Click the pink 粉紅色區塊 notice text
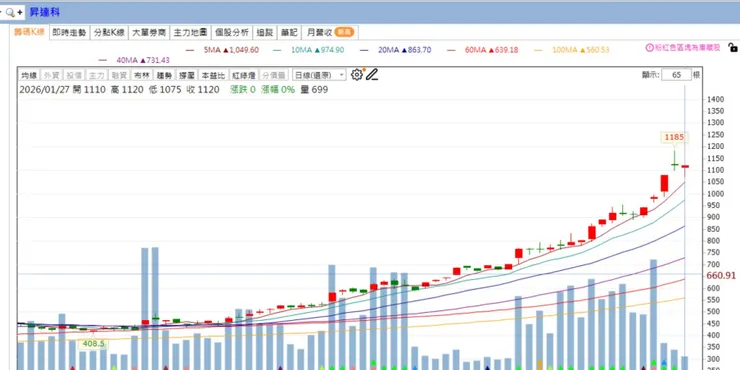 687,47
